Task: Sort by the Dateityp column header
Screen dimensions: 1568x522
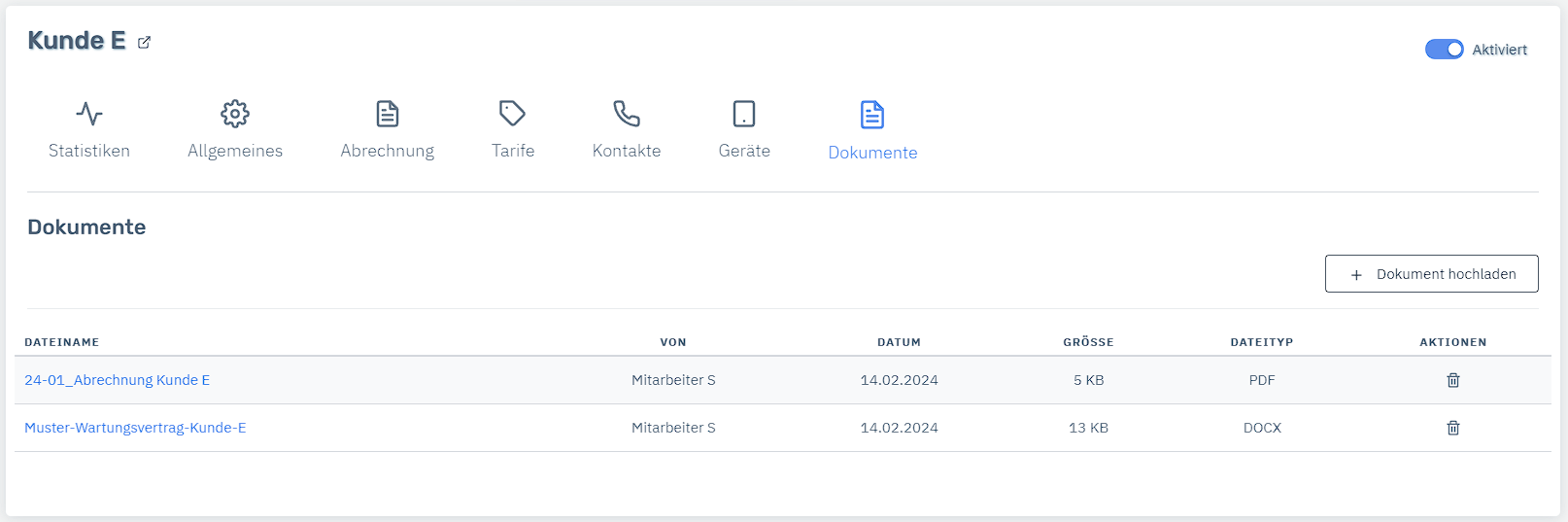Action: pyautogui.click(x=1261, y=342)
